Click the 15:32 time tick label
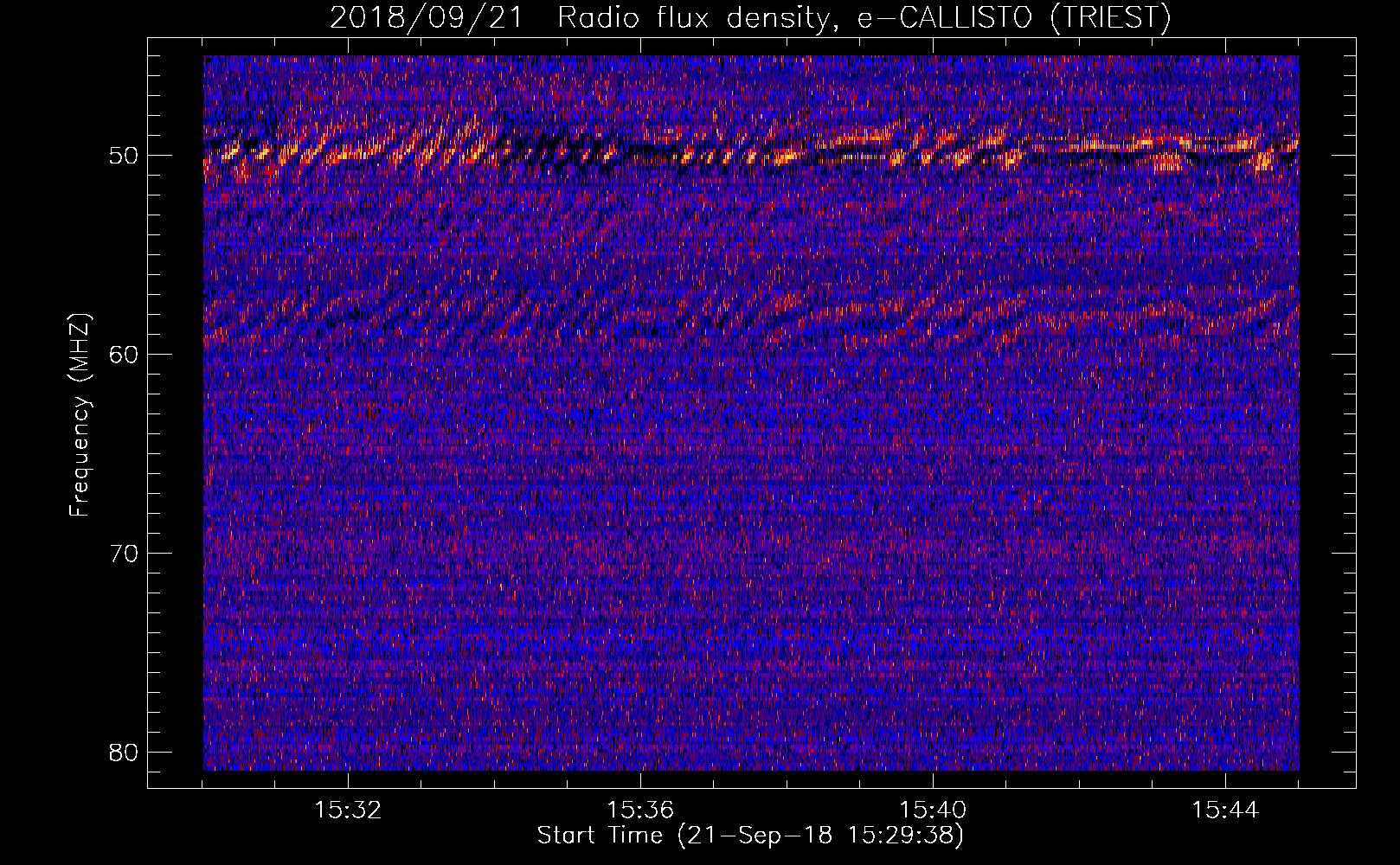Viewport: 1400px width, 865px height. pyautogui.click(x=348, y=811)
